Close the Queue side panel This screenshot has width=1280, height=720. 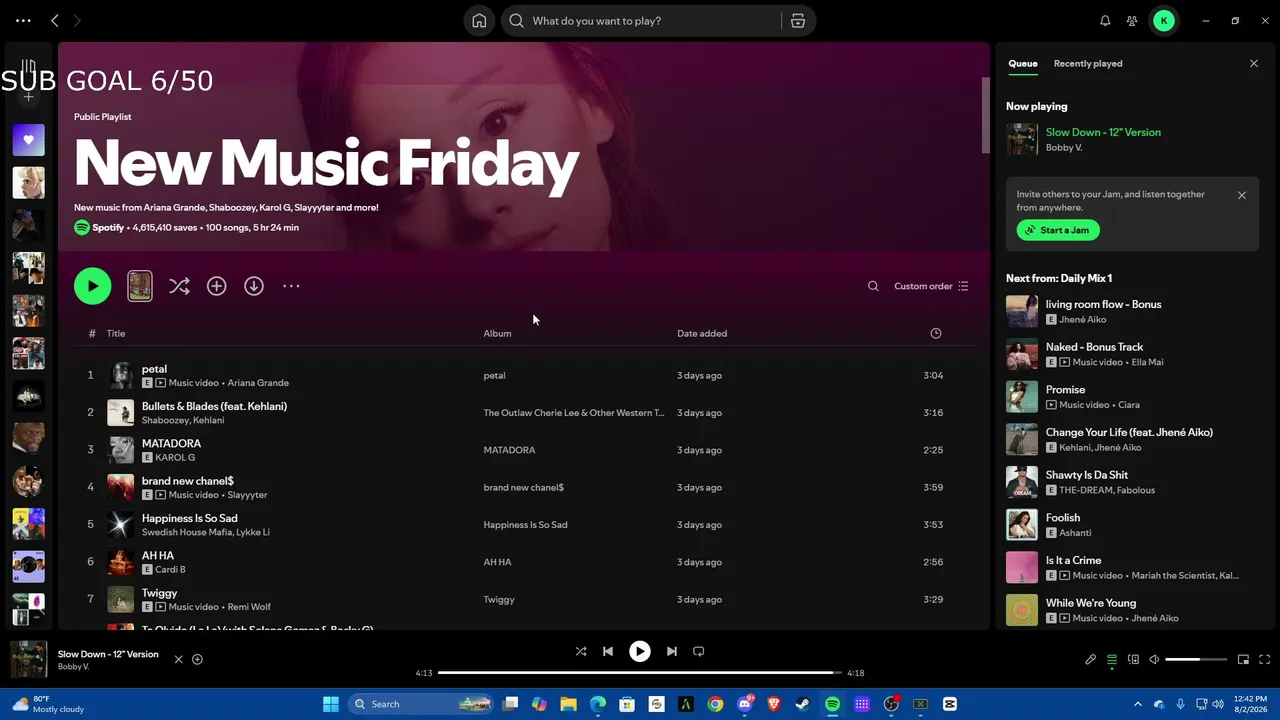(x=1254, y=64)
